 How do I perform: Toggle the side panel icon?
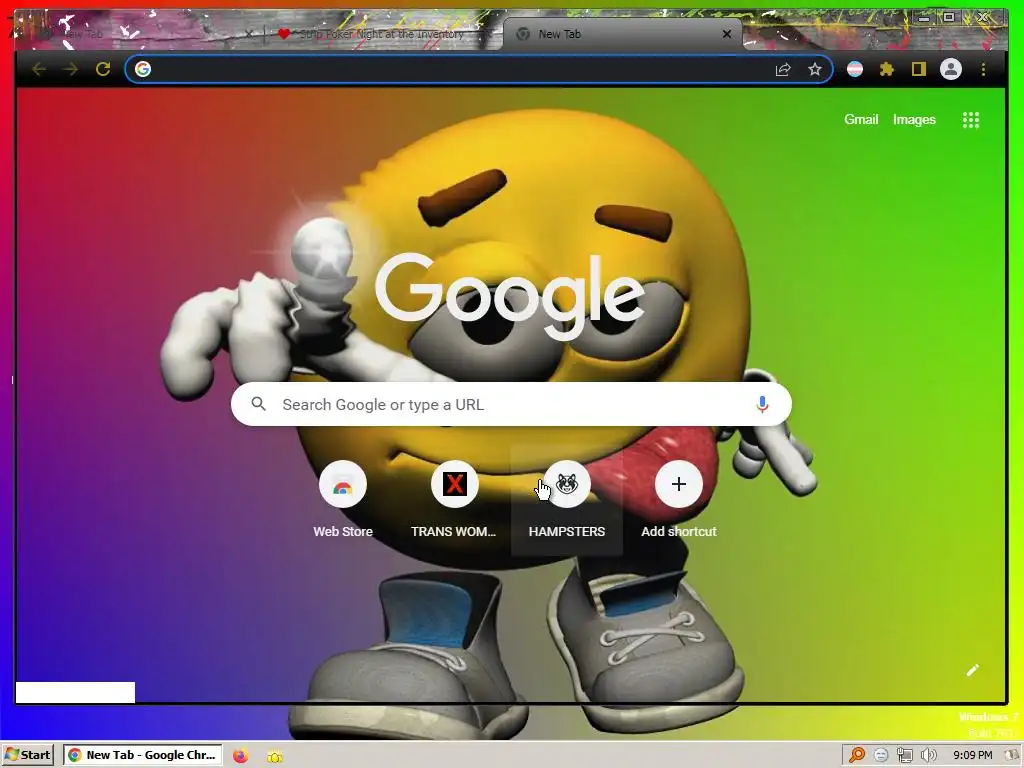tap(919, 69)
